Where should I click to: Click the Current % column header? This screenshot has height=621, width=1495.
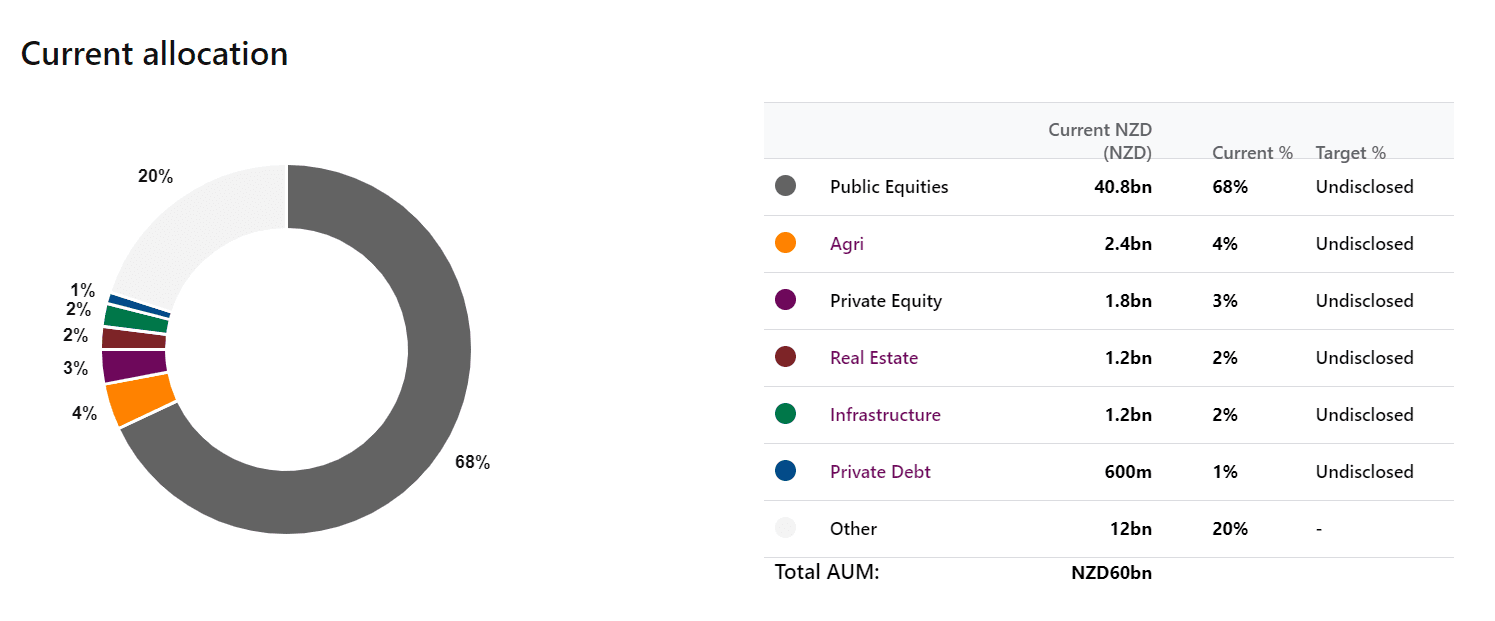[x=1252, y=153]
